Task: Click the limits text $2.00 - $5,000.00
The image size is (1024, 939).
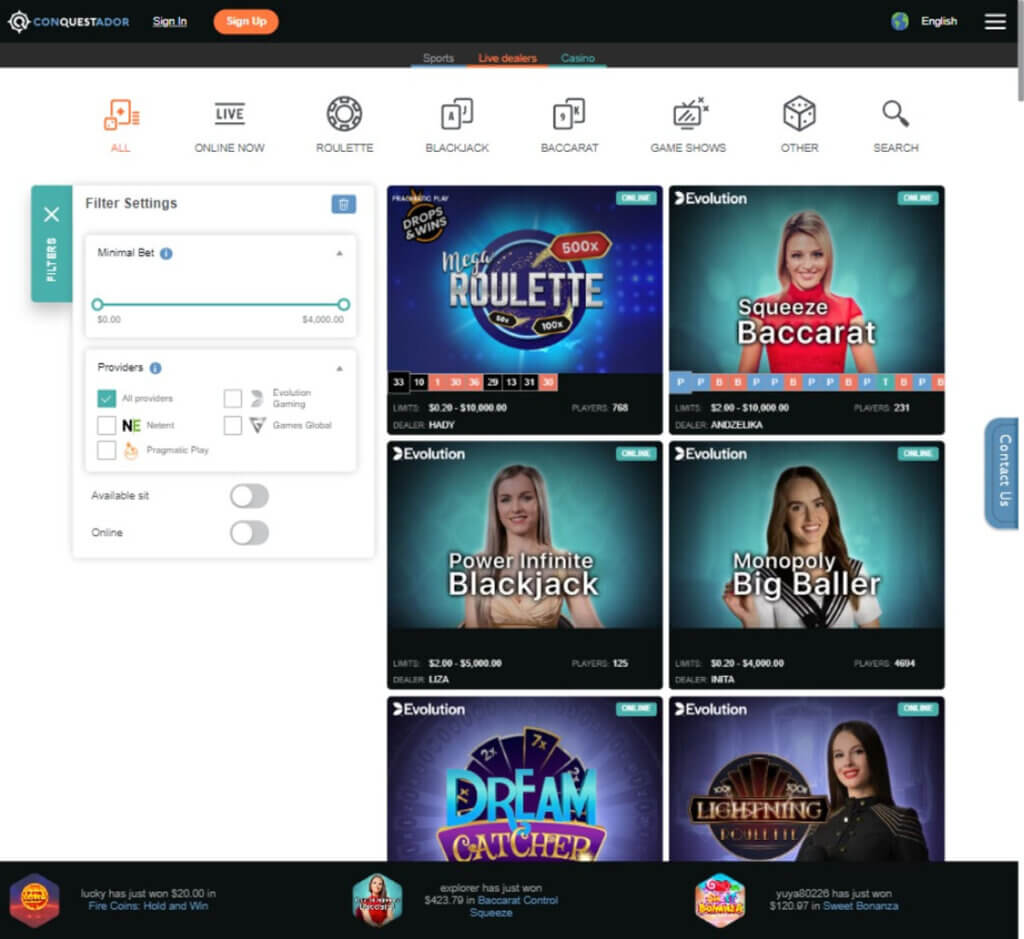Action: (465, 663)
